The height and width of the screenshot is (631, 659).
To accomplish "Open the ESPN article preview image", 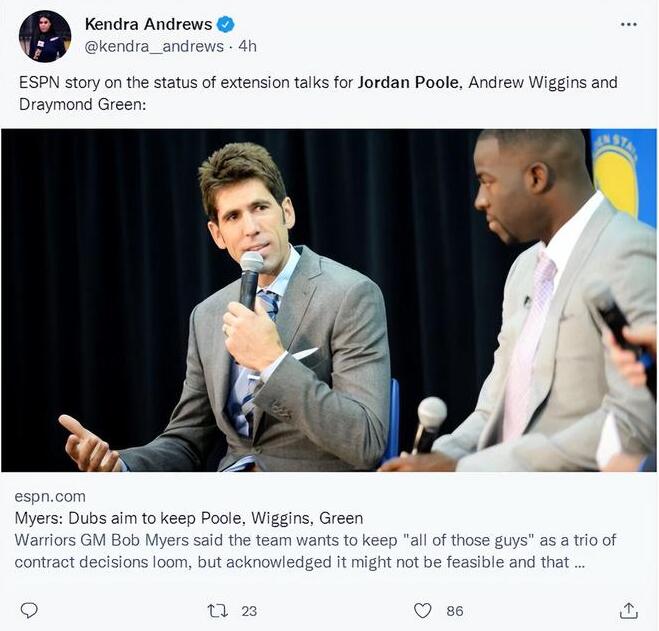I will (x=329, y=300).
